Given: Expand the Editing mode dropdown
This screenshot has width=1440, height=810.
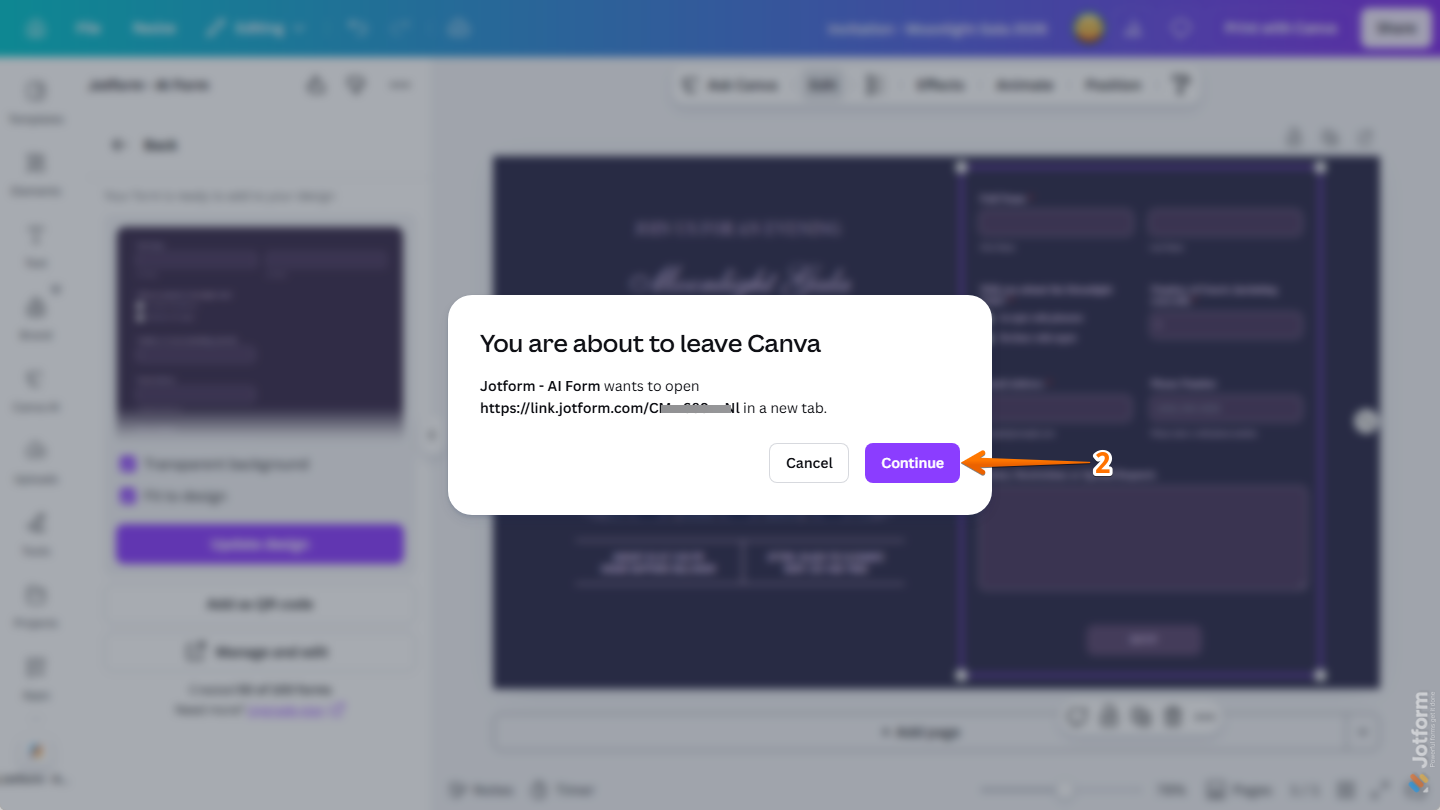Looking at the screenshot, I should (x=256, y=28).
